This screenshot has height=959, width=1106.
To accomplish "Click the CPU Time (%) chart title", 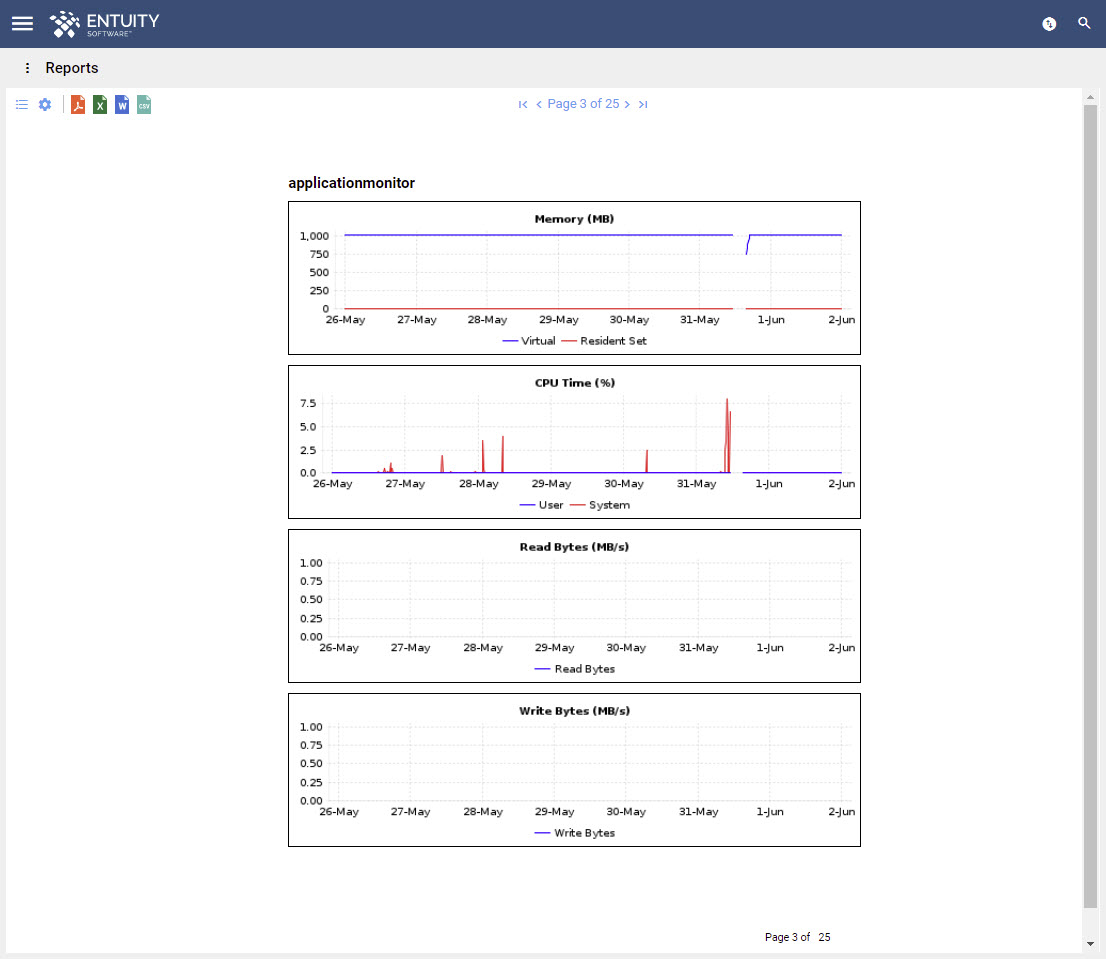I will 575,383.
